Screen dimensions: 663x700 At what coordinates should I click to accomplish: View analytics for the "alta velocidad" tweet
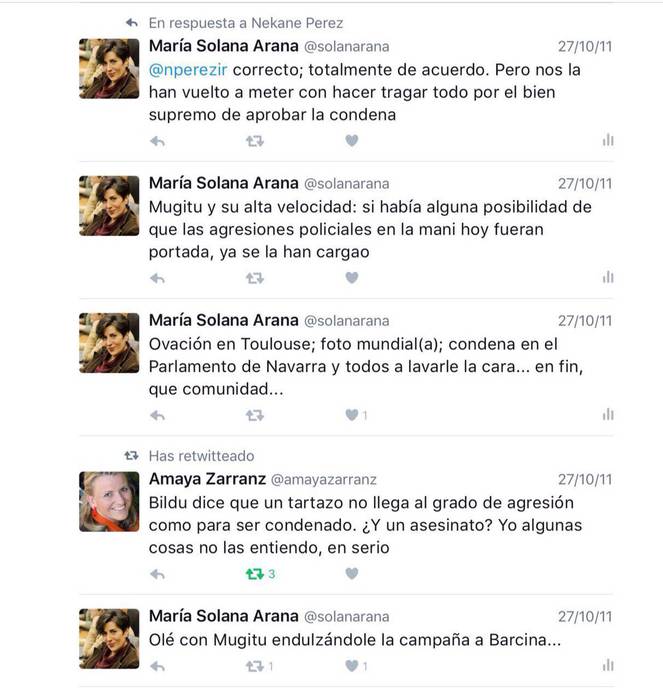(x=608, y=278)
